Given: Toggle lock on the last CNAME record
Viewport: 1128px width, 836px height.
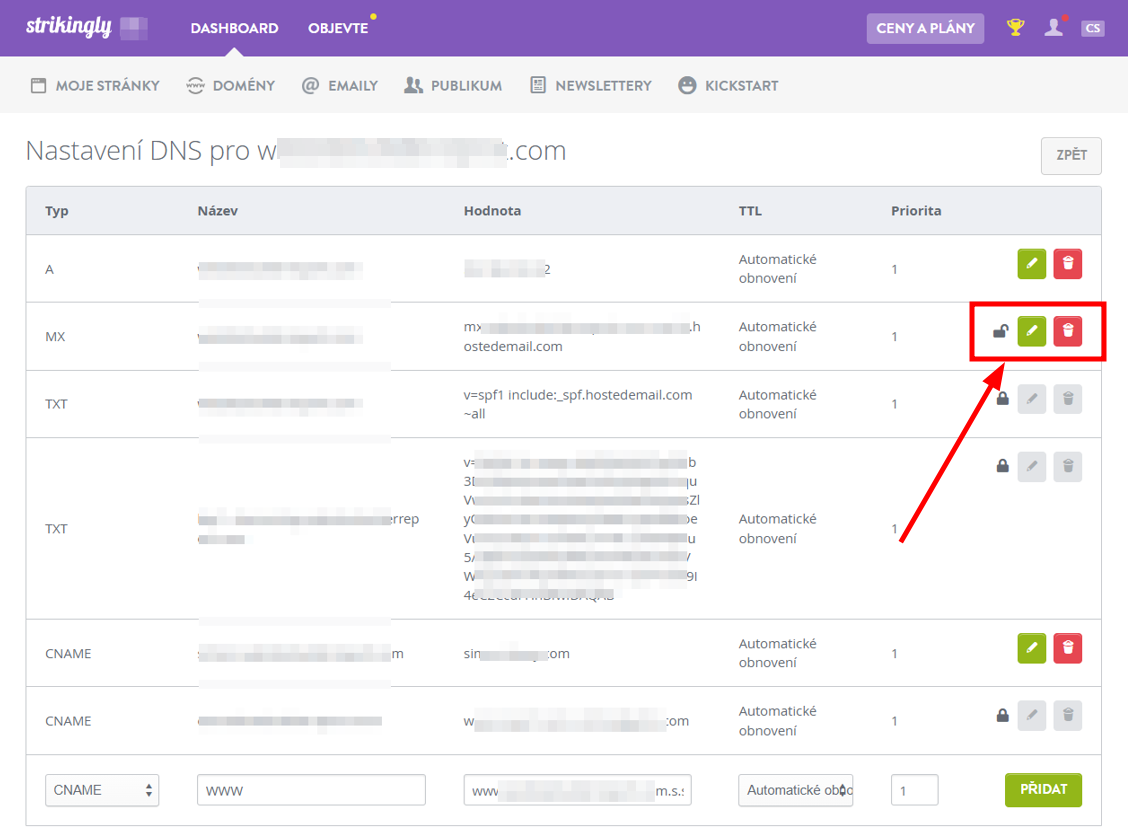Looking at the screenshot, I should 1002,716.
